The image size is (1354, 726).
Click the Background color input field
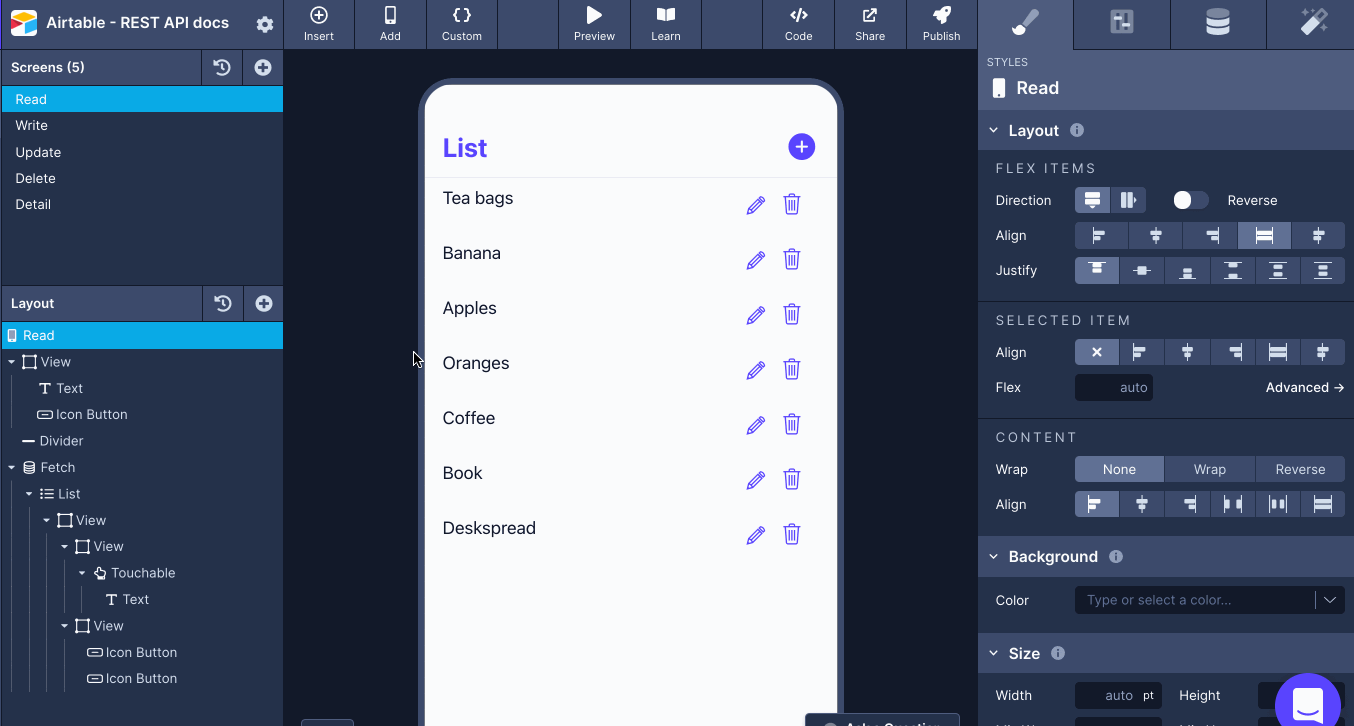point(1195,600)
